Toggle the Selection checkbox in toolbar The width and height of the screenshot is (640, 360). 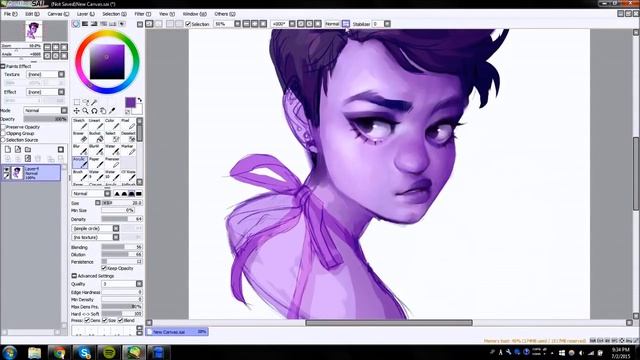tap(188, 24)
